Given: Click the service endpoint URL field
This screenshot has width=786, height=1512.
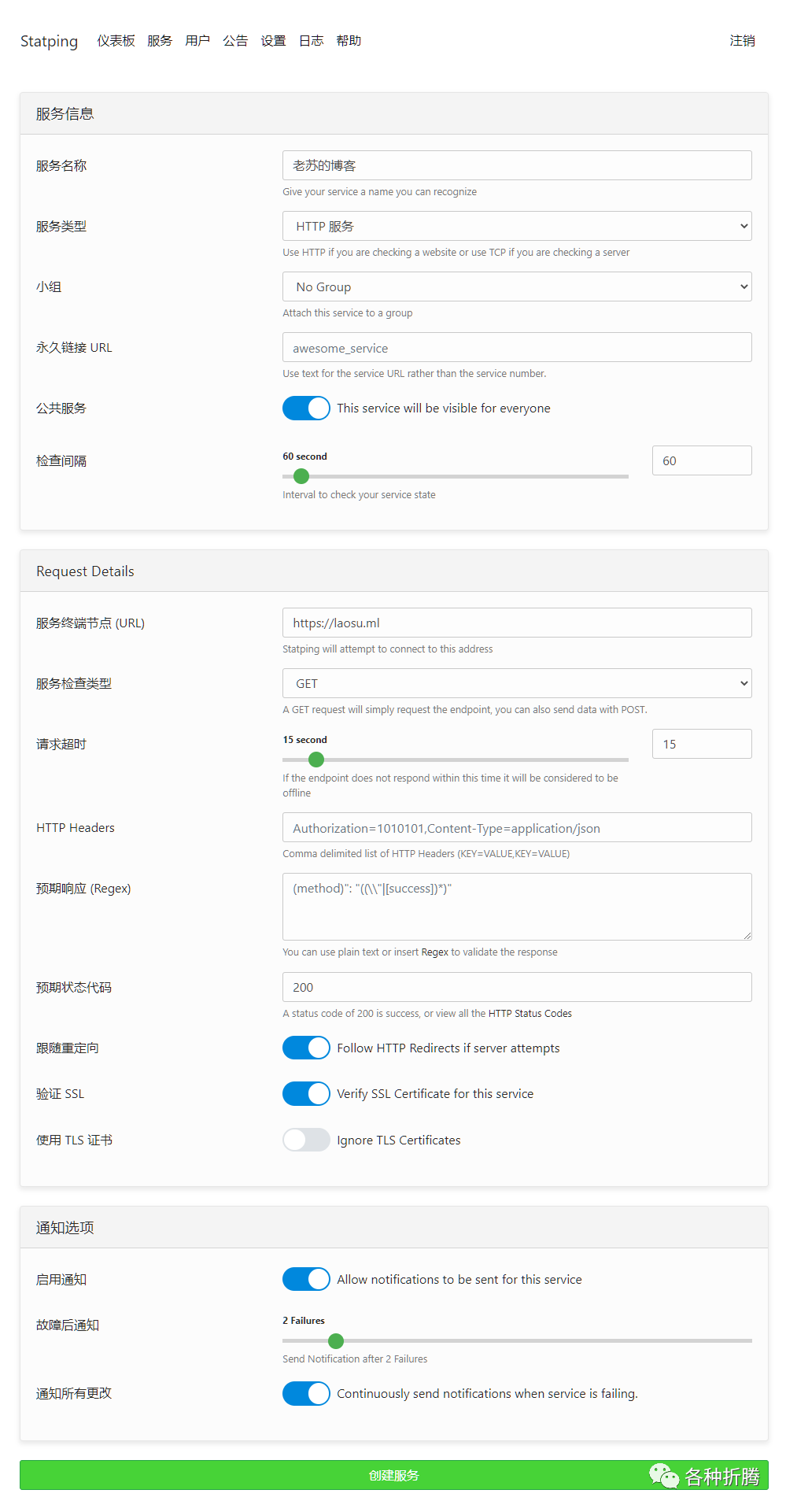Looking at the screenshot, I should (516, 623).
